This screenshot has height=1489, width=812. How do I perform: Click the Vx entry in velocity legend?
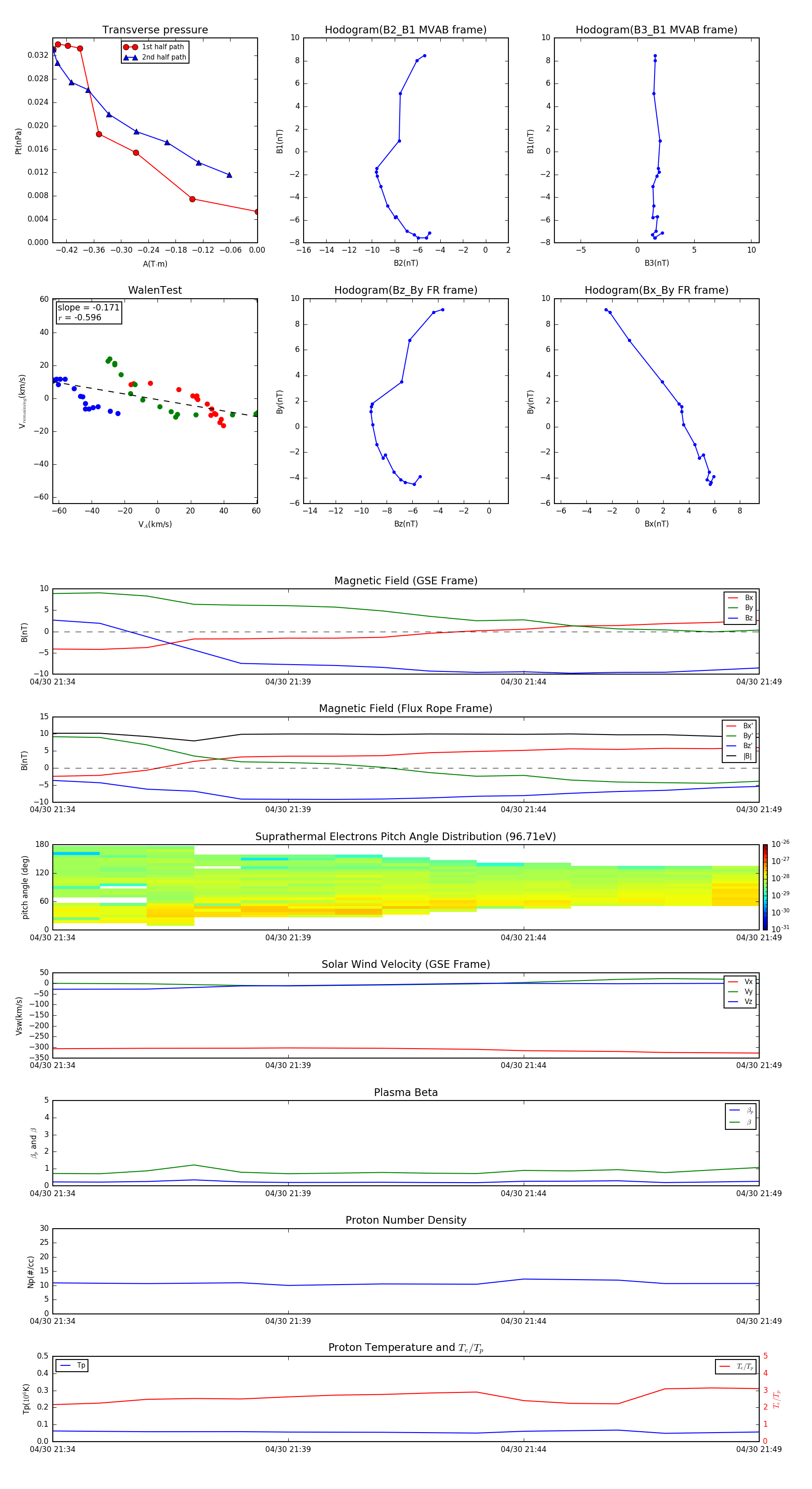tap(740, 981)
